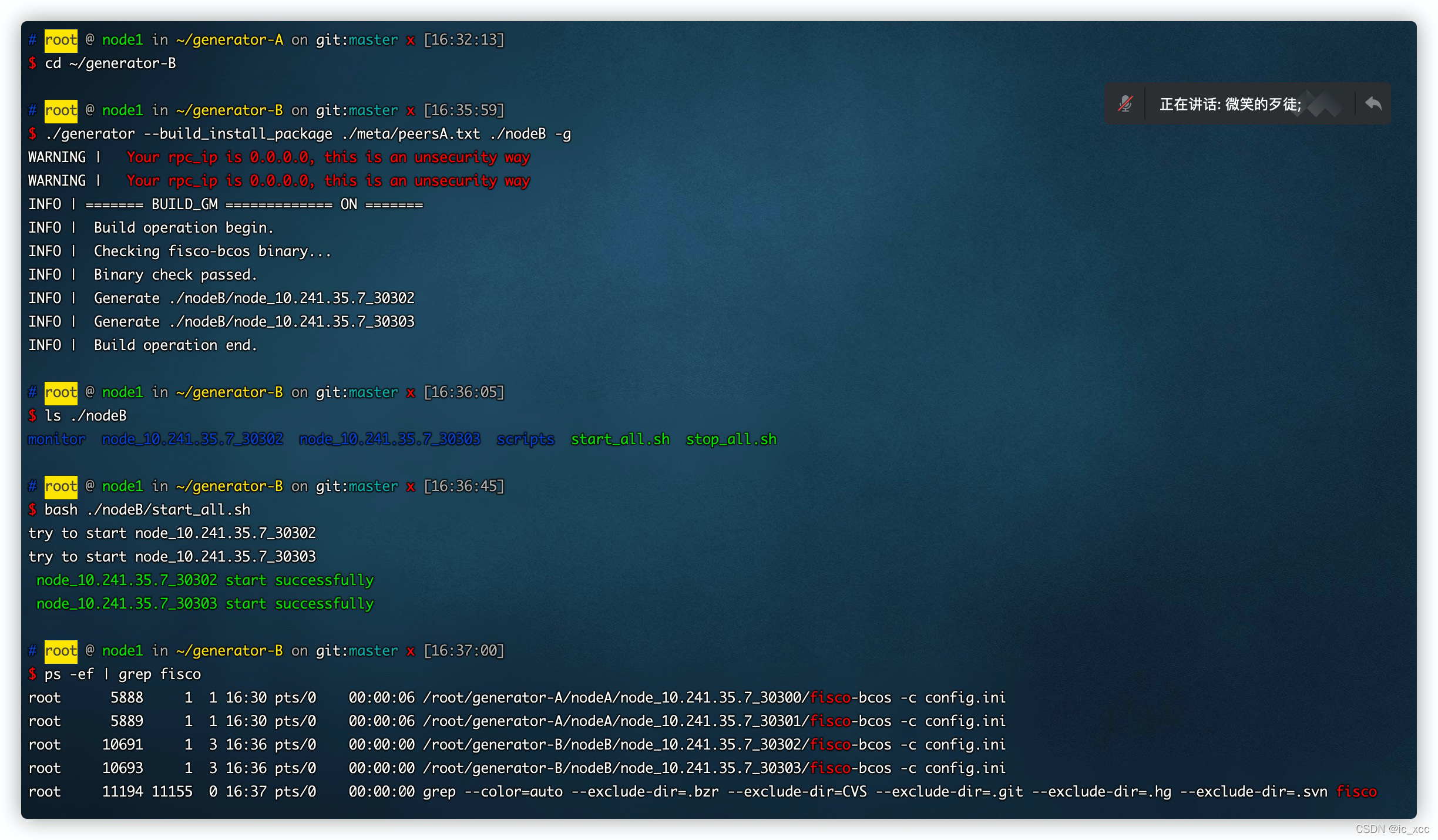Viewport: 1438px width, 840px height.
Task: Click process row with PID 5889
Action: pos(517,721)
